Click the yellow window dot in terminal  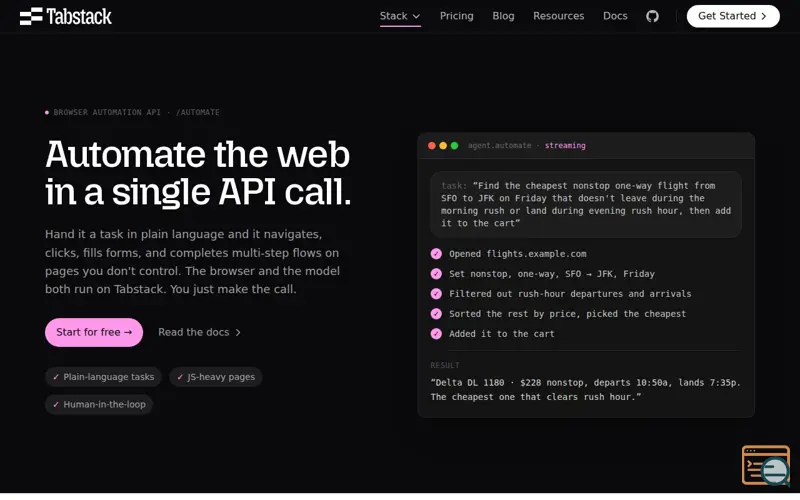tap(443, 145)
